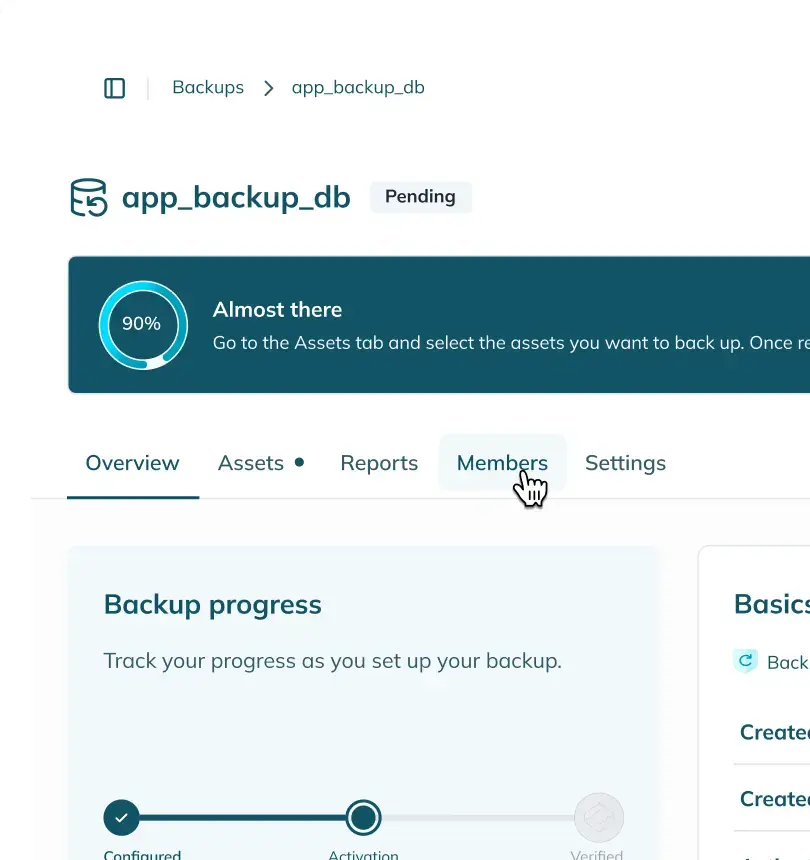810x860 pixels.
Task: Click the Backups breadcrumb link
Action: coord(207,87)
